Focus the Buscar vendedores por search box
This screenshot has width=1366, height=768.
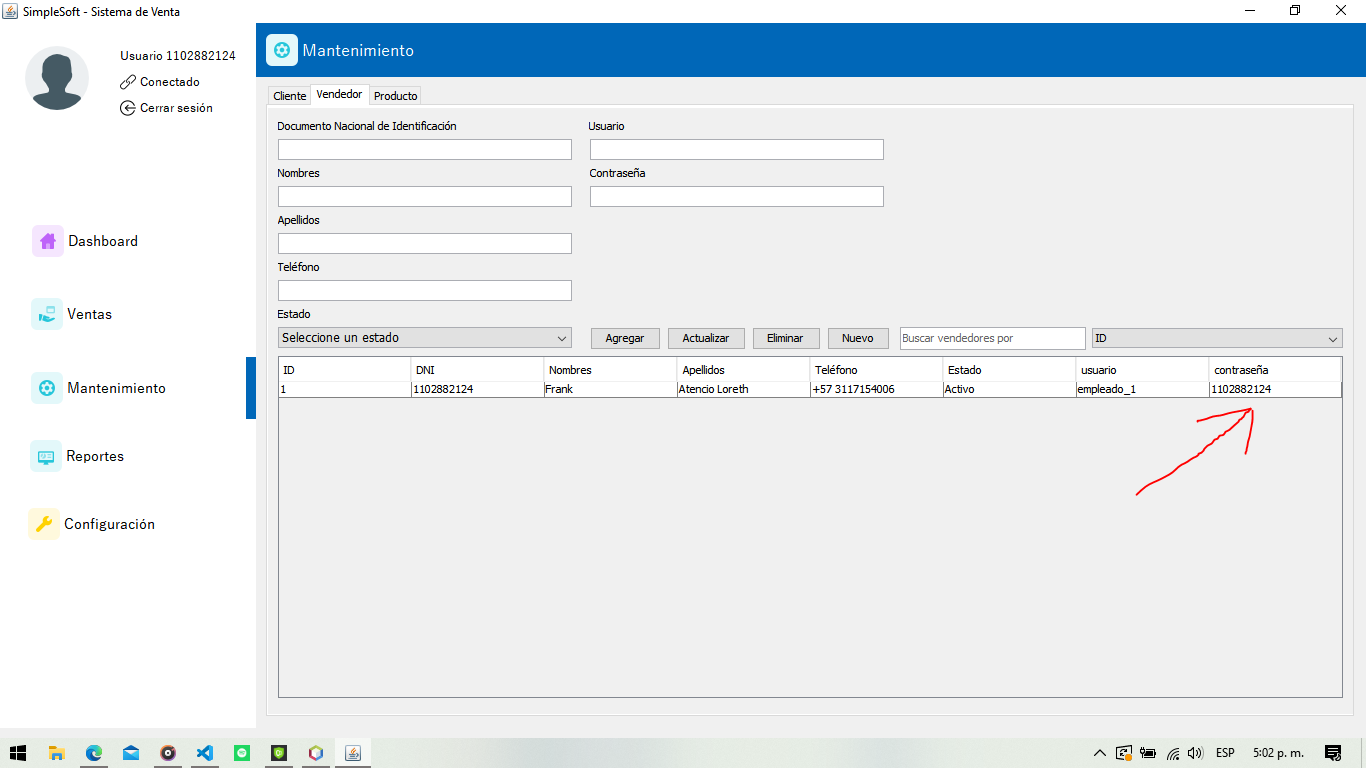[992, 338]
